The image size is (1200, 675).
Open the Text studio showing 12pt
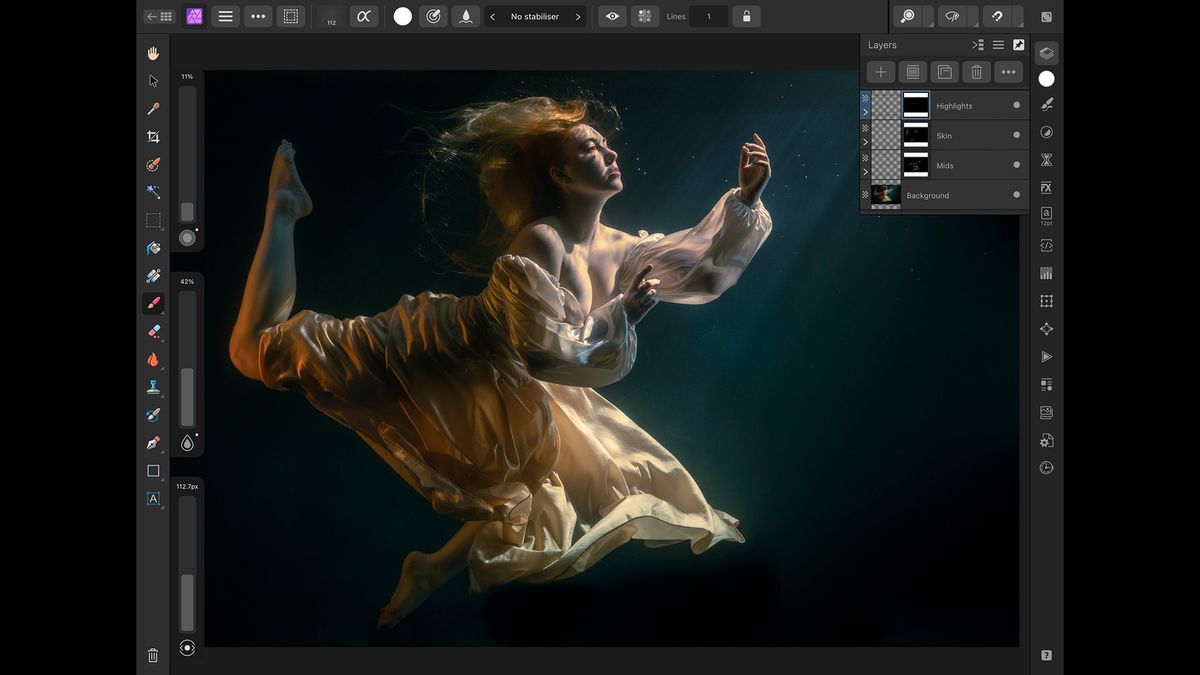(1044, 214)
